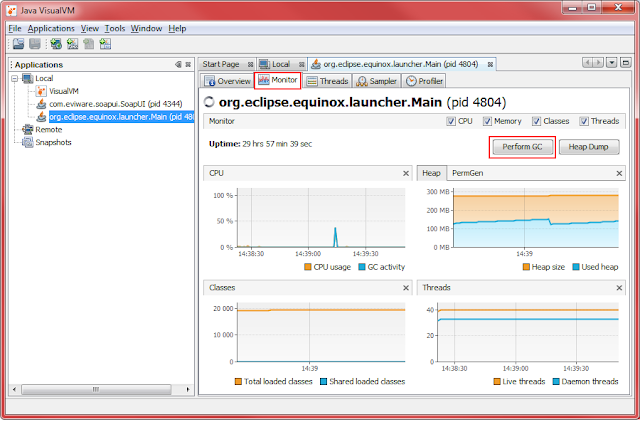The width and height of the screenshot is (640, 427).
Task: Click the Remote hosts icon in the tree
Action: pos(28,129)
